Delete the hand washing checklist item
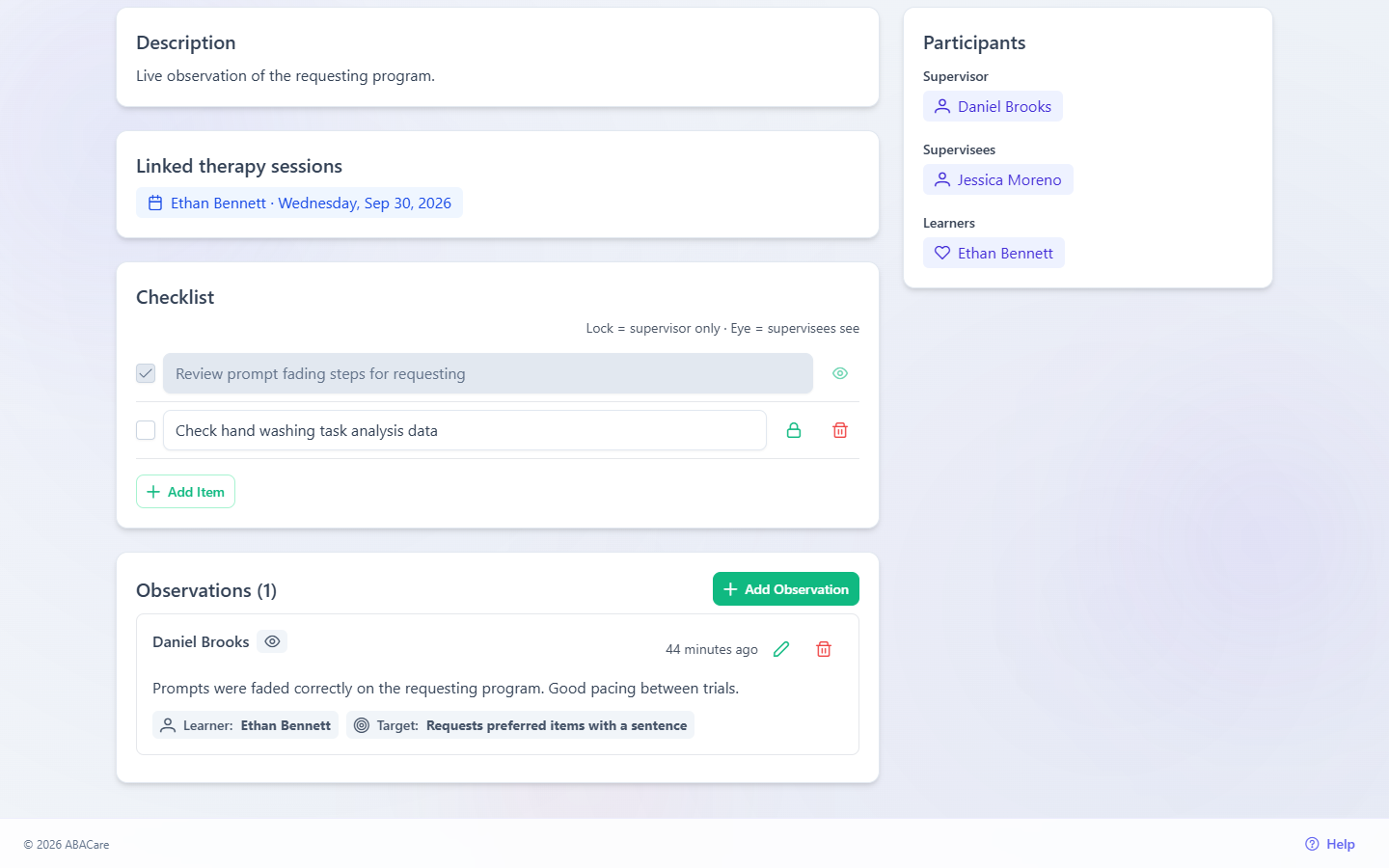Viewport: 1389px width, 868px height. click(840, 430)
